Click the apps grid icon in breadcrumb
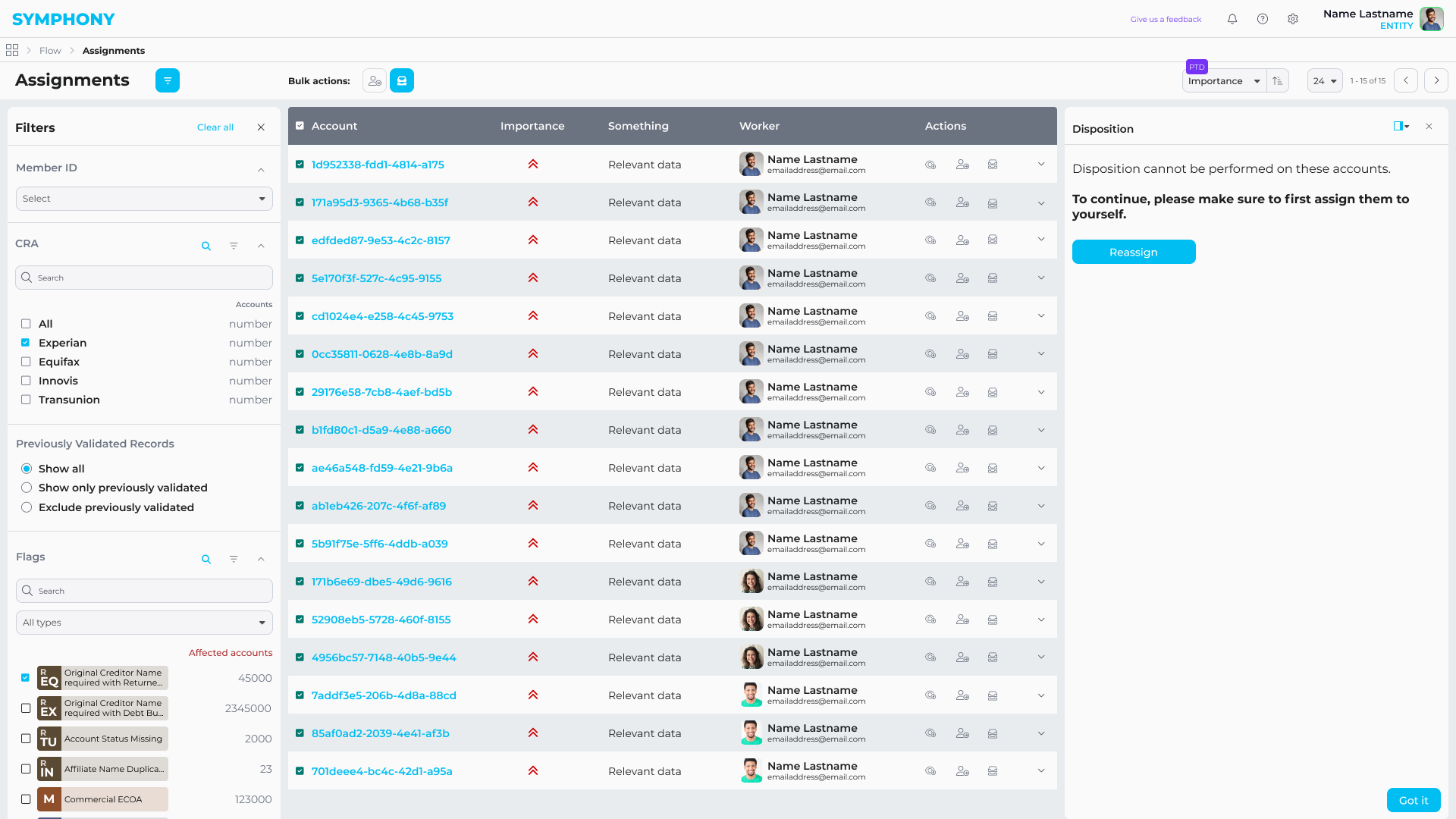 pyautogui.click(x=12, y=50)
